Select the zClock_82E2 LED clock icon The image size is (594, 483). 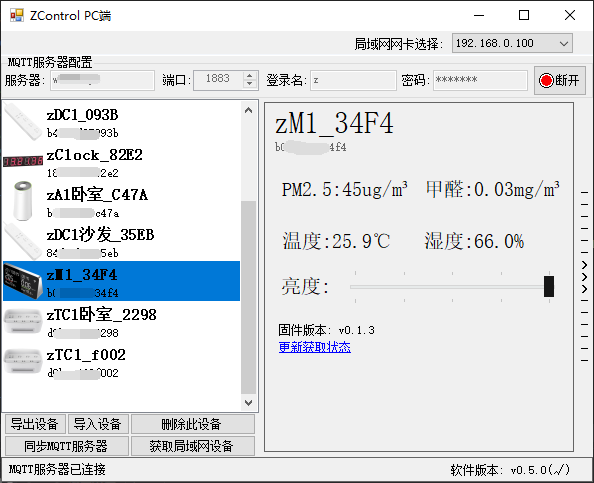tap(23, 162)
